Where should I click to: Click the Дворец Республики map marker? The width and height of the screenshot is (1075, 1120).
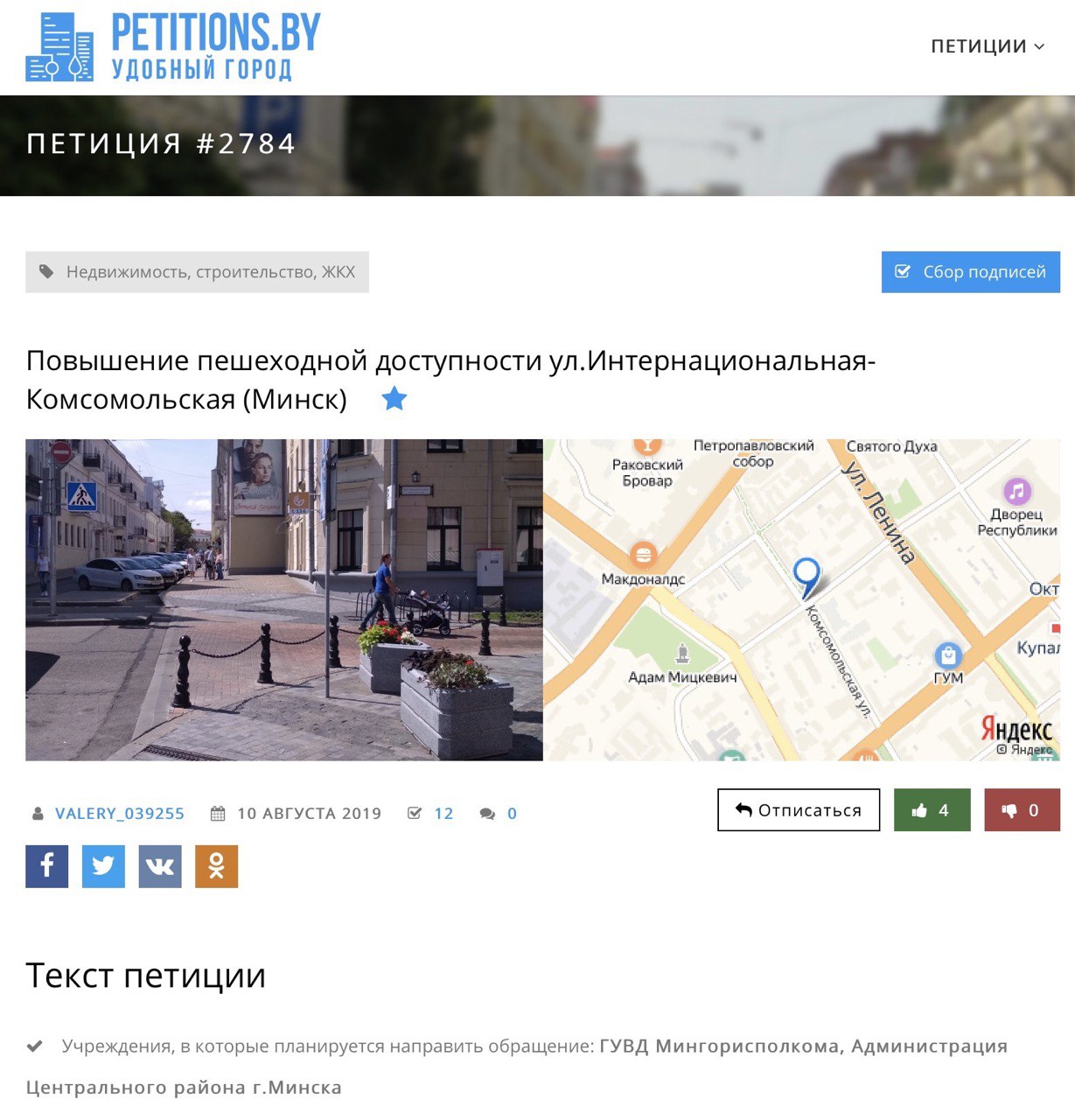(x=1016, y=492)
